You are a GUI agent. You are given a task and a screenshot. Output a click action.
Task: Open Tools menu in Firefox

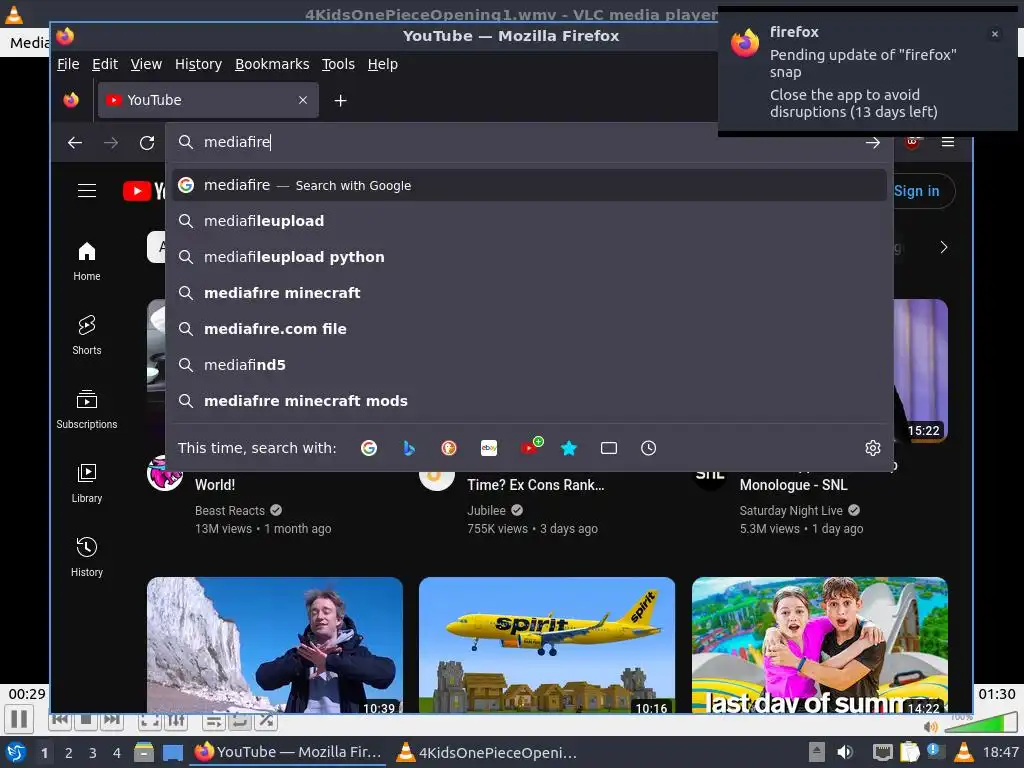pyautogui.click(x=338, y=64)
